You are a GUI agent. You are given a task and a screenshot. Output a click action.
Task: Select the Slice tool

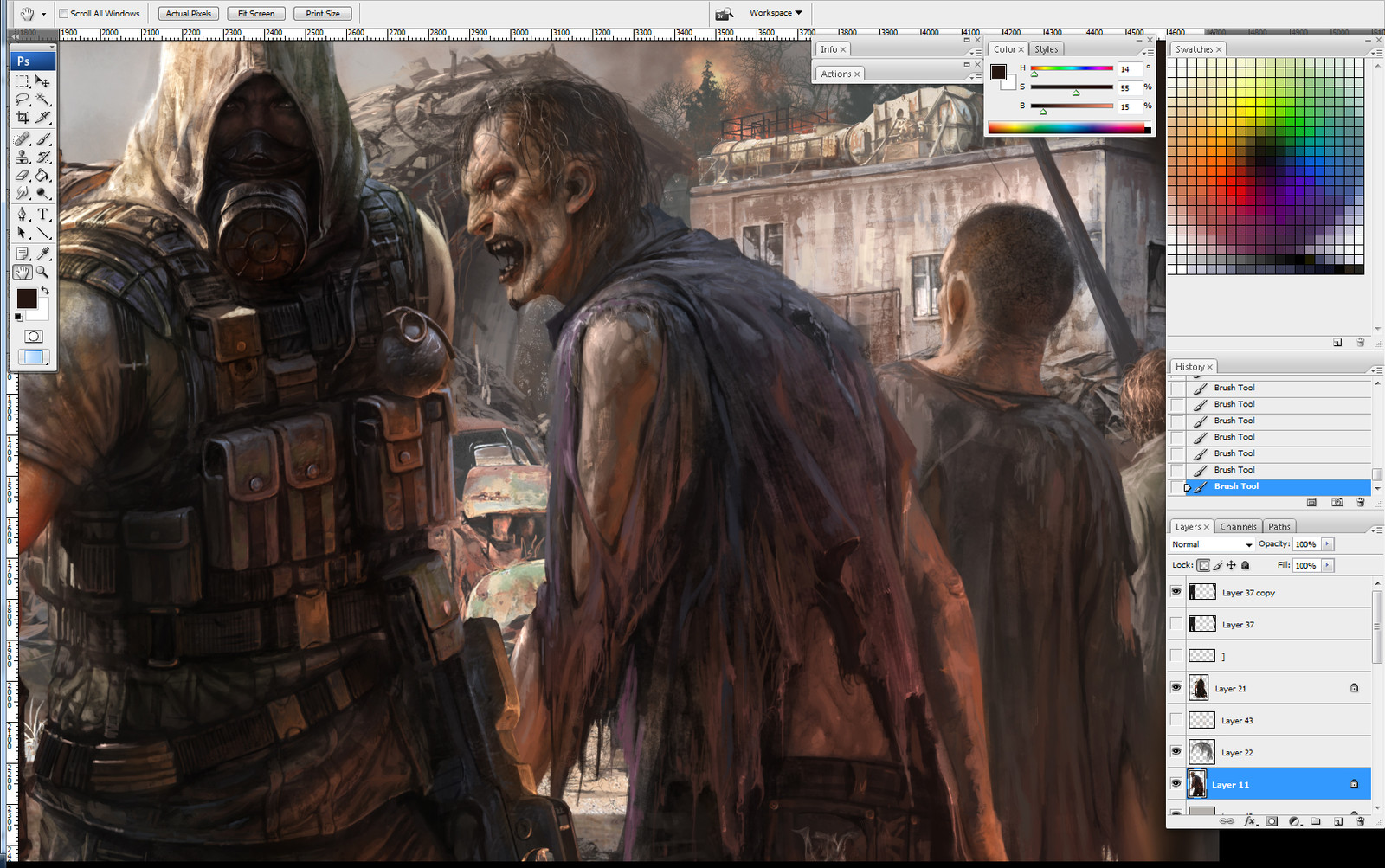(42, 117)
